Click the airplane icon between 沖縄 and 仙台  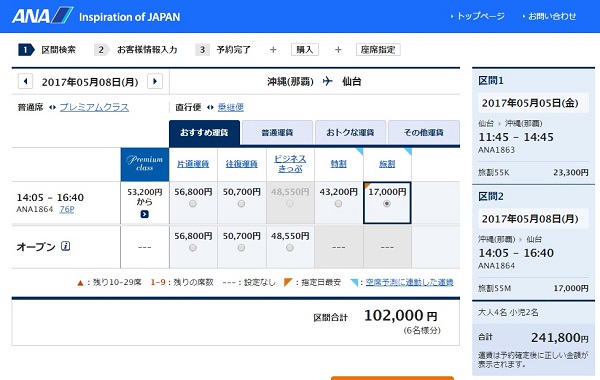pyautogui.click(x=328, y=81)
